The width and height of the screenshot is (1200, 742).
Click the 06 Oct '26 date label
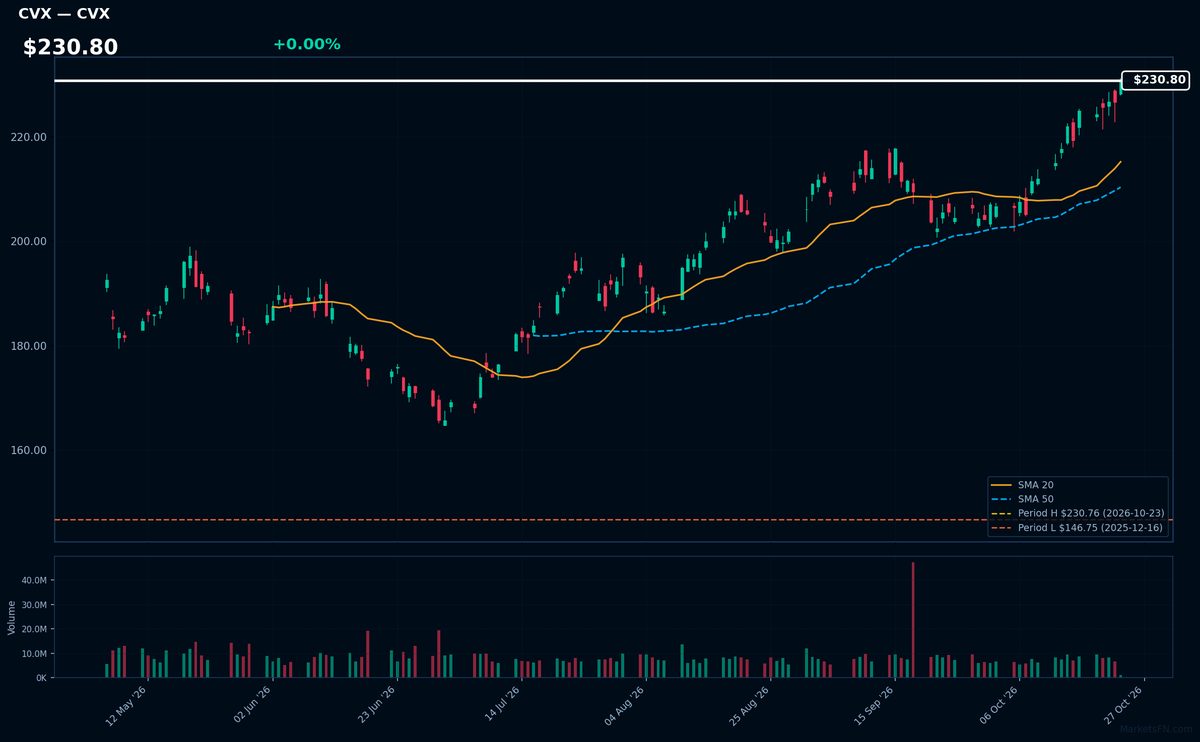[1001, 704]
